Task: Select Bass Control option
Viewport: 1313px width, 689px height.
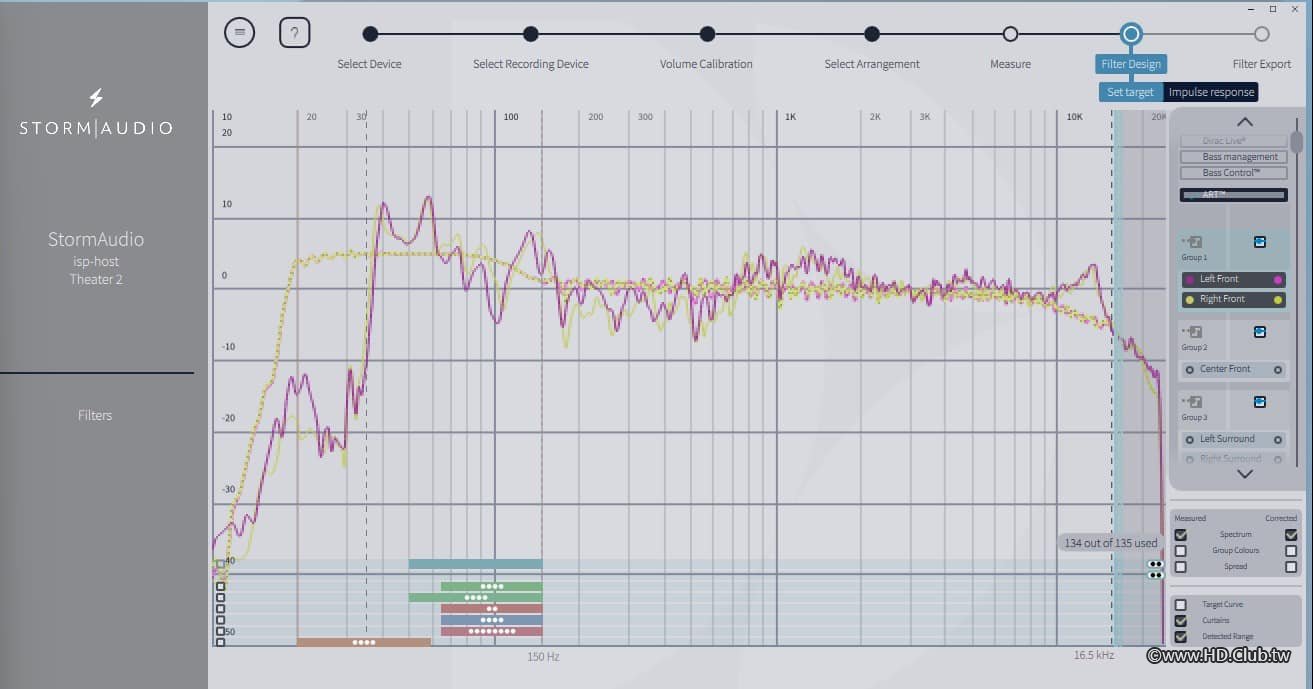Action: click(1233, 173)
